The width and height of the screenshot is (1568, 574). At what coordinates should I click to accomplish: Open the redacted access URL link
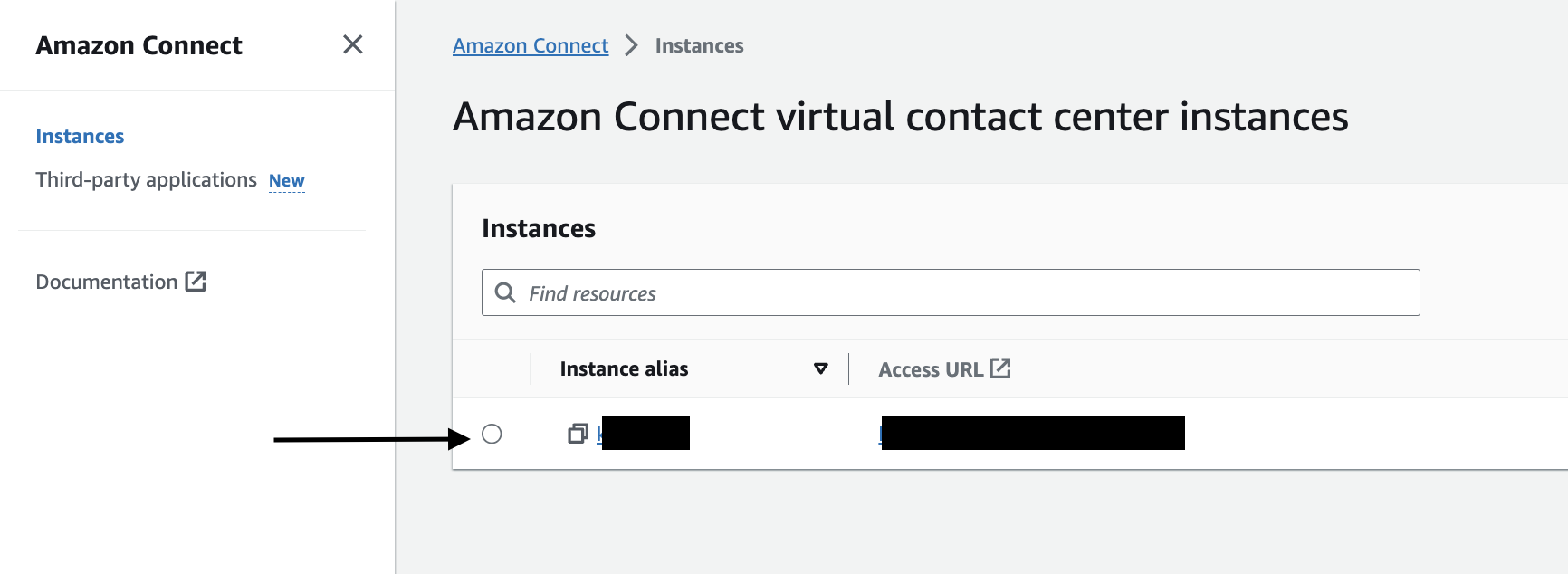point(1032,434)
